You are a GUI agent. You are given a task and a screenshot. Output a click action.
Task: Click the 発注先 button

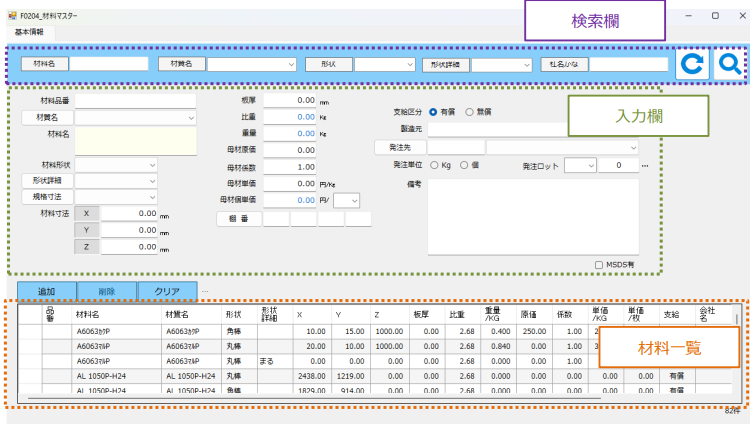[x=400, y=148]
